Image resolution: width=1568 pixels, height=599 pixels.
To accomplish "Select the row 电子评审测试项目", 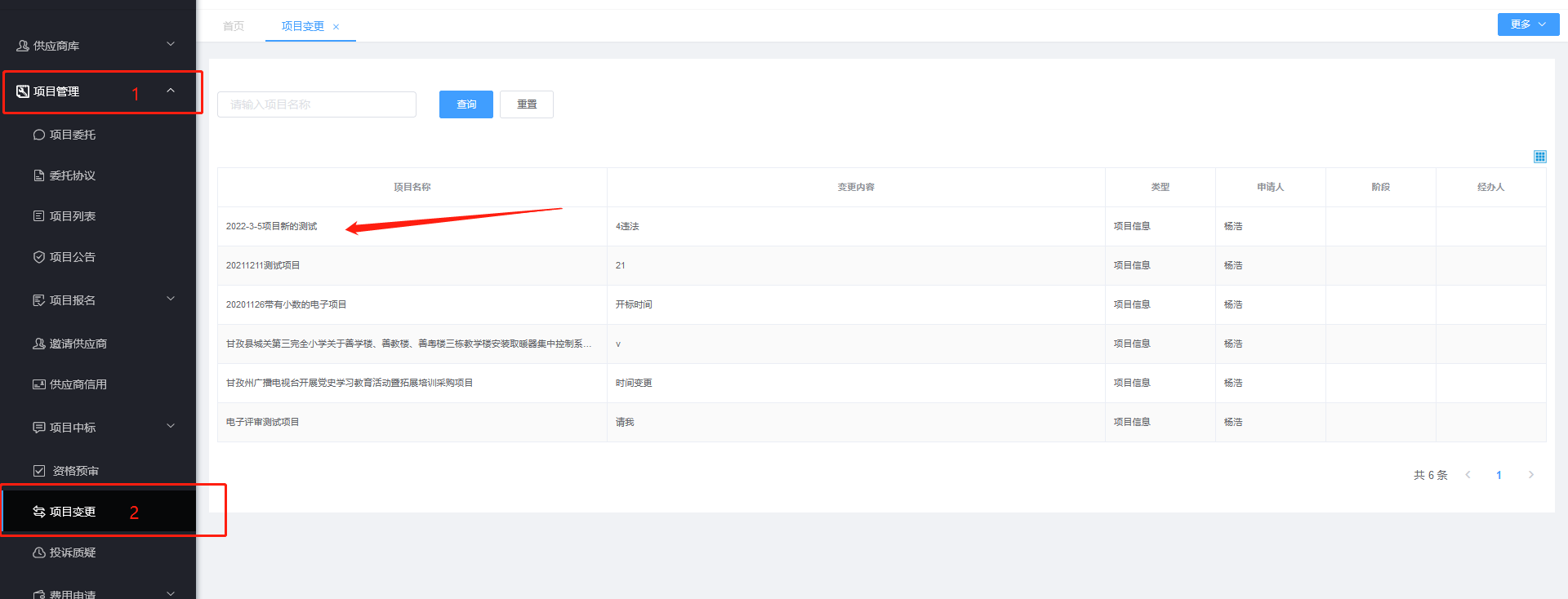I will (x=882, y=422).
